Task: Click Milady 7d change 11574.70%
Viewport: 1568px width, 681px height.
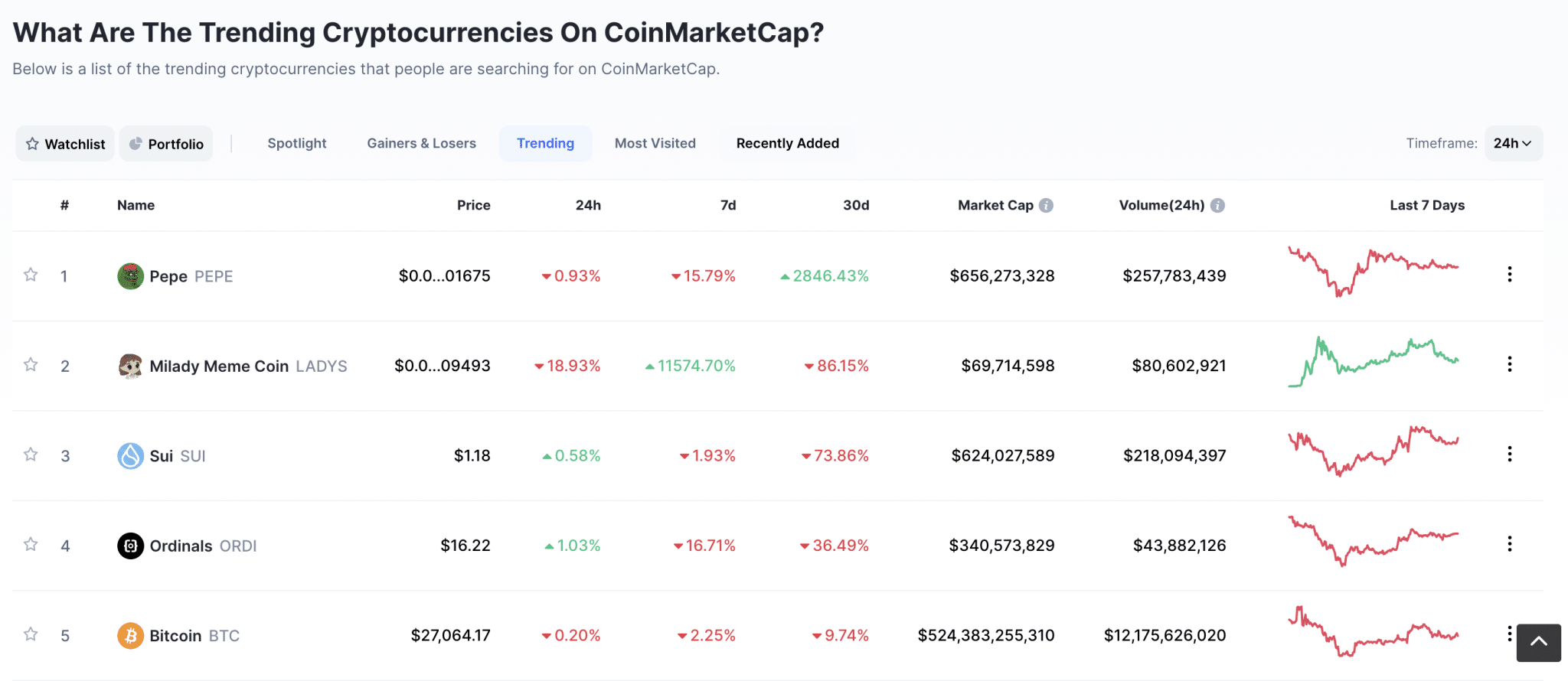Action: [691, 366]
